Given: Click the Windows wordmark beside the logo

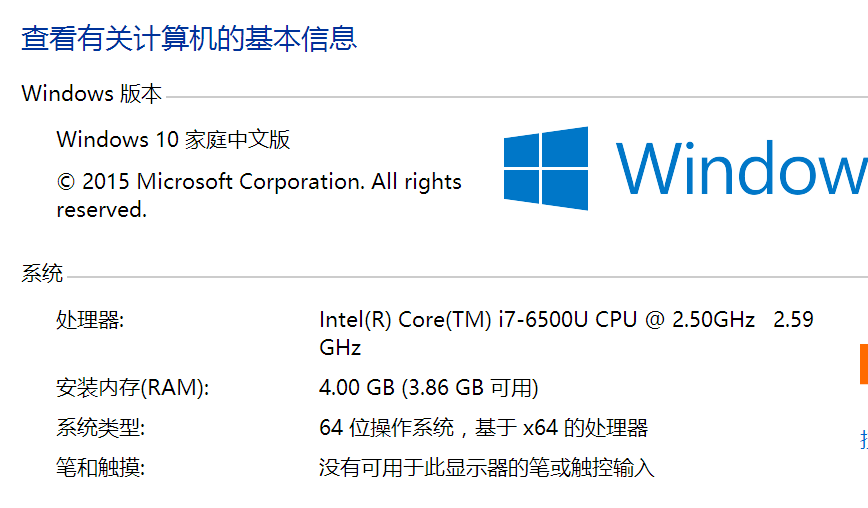Looking at the screenshot, I should click(740, 168).
